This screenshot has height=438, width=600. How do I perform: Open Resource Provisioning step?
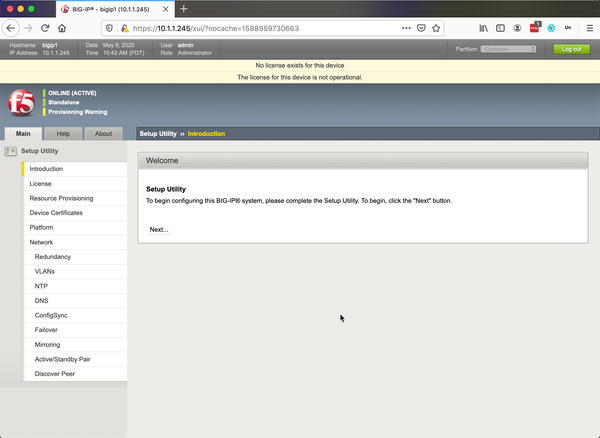75,198
